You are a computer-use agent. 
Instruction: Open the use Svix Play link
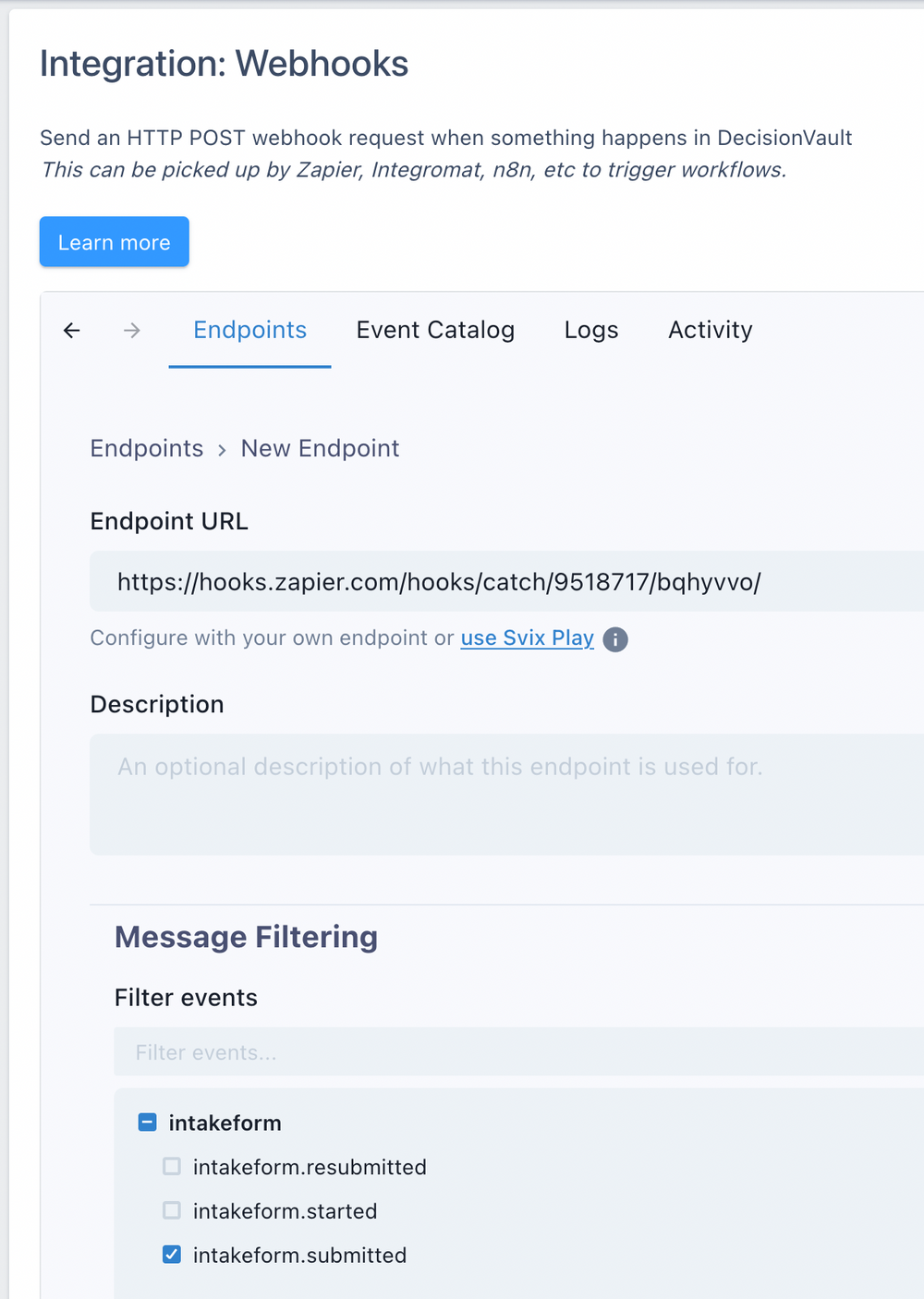527,638
